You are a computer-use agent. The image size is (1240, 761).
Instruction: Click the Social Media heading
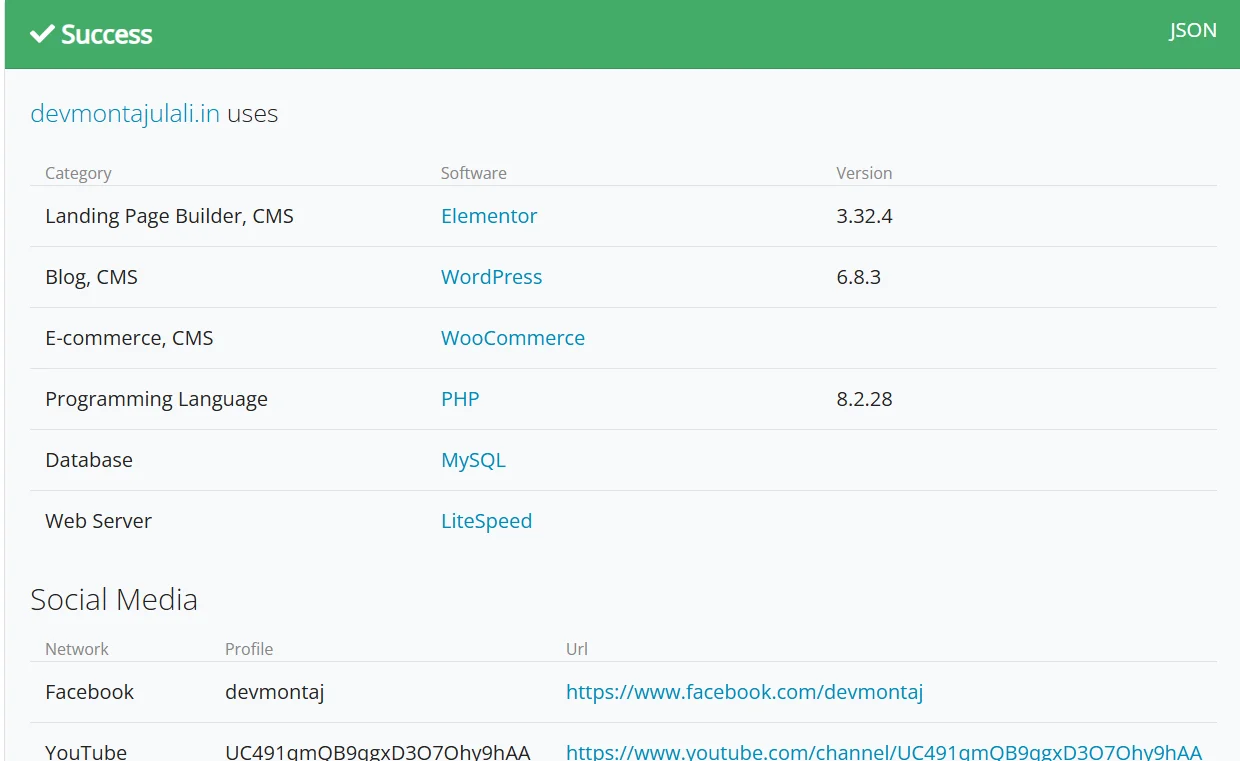(114, 599)
